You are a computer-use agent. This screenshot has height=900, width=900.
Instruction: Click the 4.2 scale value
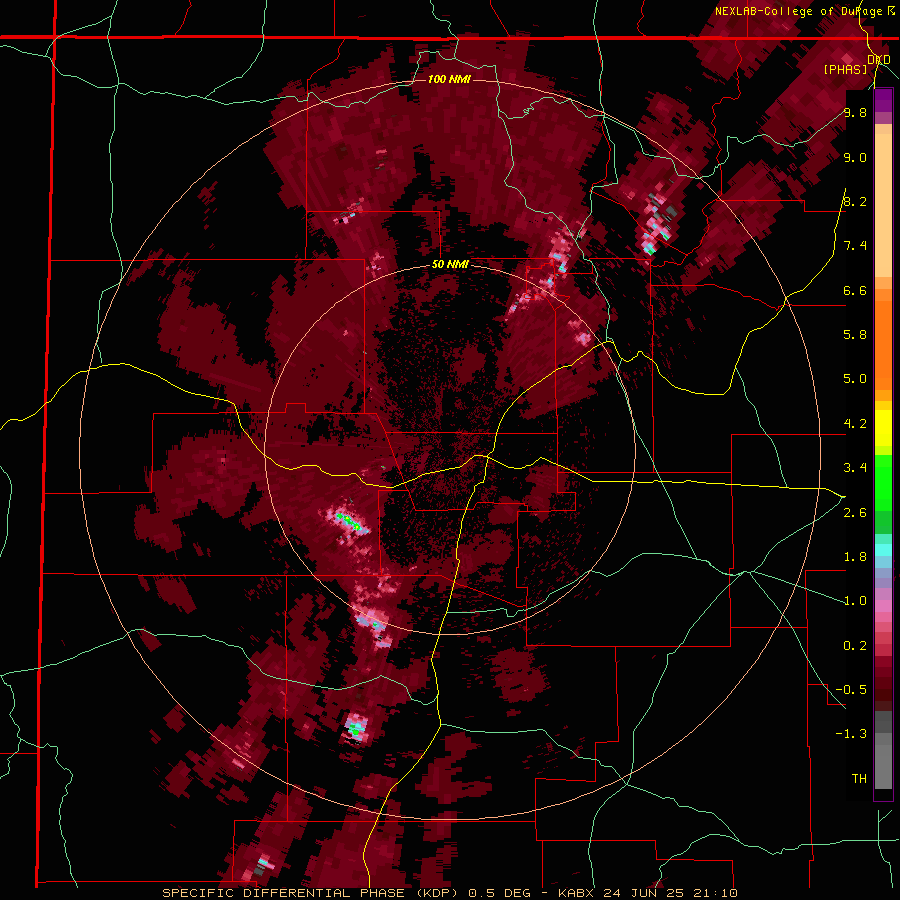[x=855, y=424]
